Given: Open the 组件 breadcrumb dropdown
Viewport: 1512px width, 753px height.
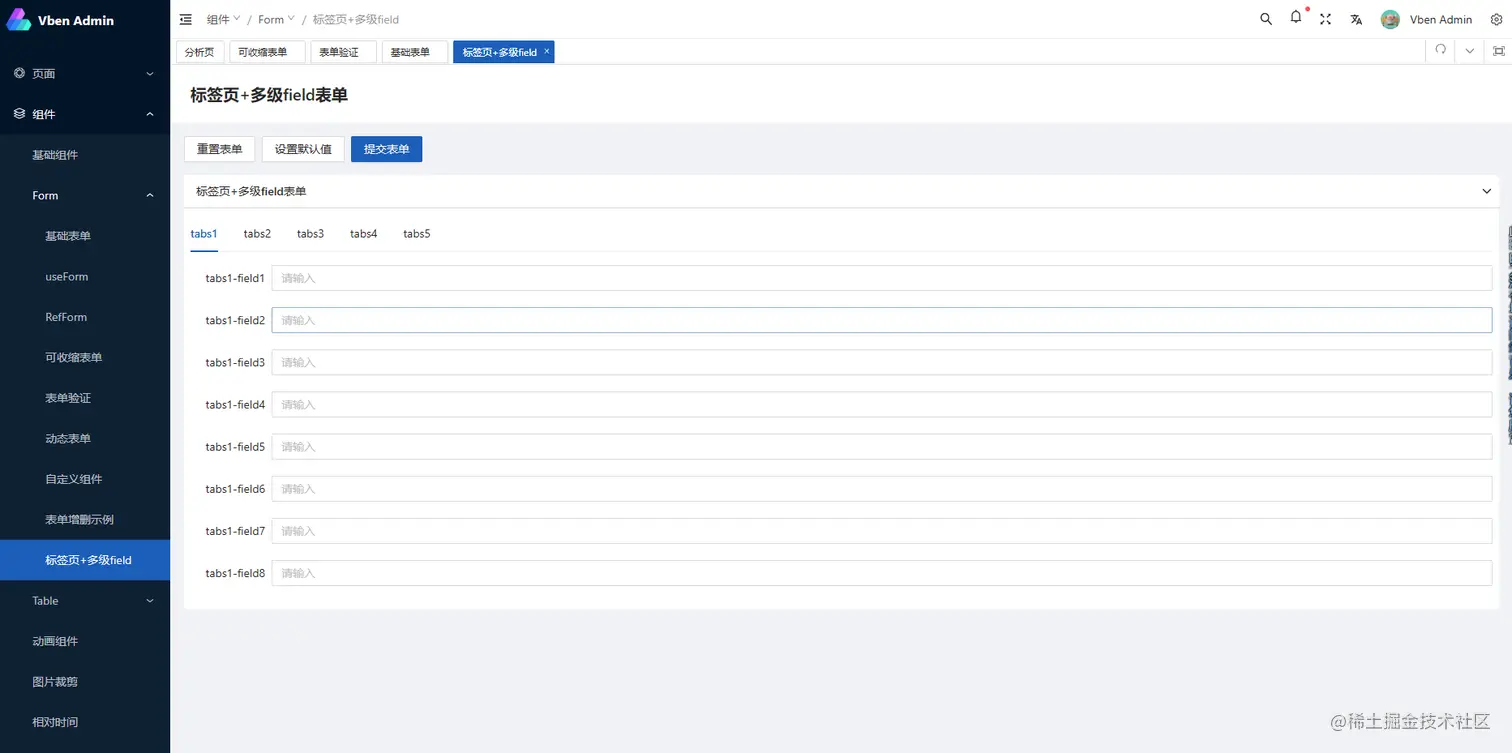Looking at the screenshot, I should pyautogui.click(x=223, y=19).
